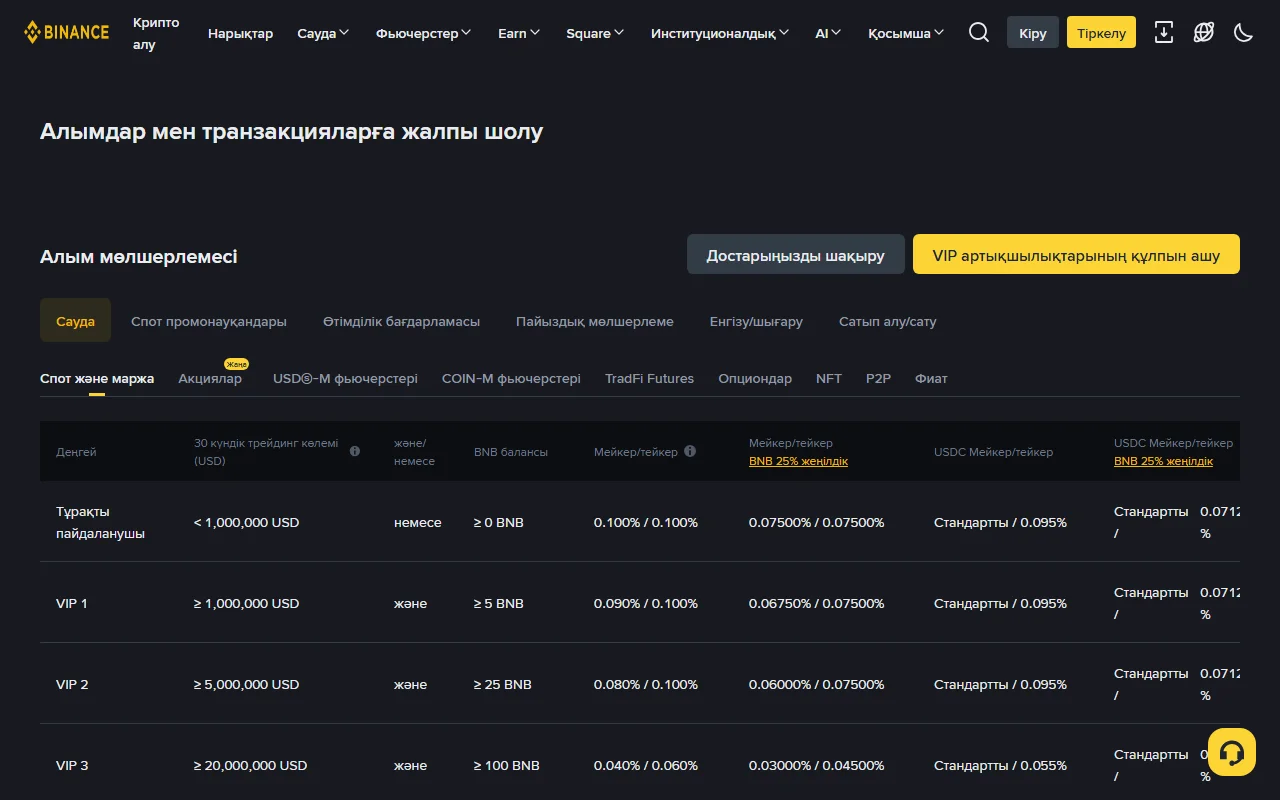Toggle dark mode moon icon
This screenshot has width=1280, height=800.
coord(1244,32)
